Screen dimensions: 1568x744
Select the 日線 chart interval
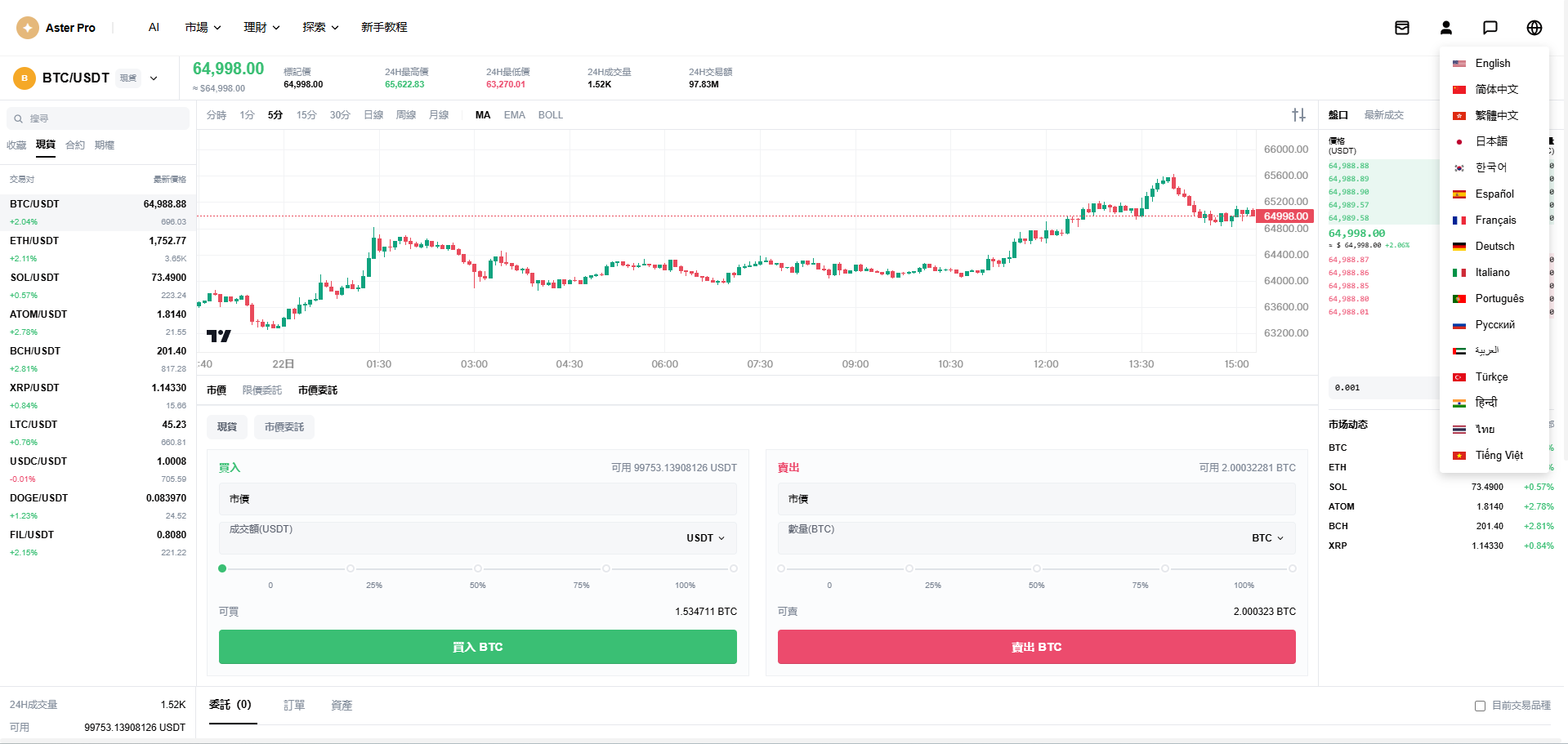click(x=373, y=115)
